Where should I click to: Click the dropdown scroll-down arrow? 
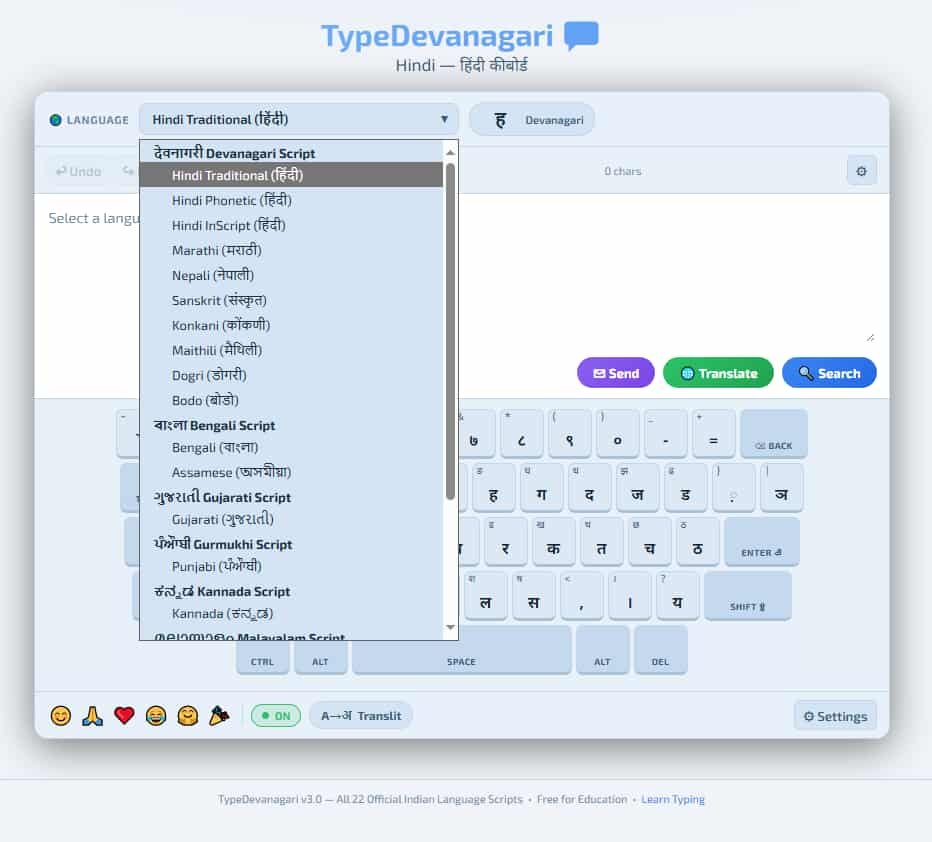click(451, 627)
